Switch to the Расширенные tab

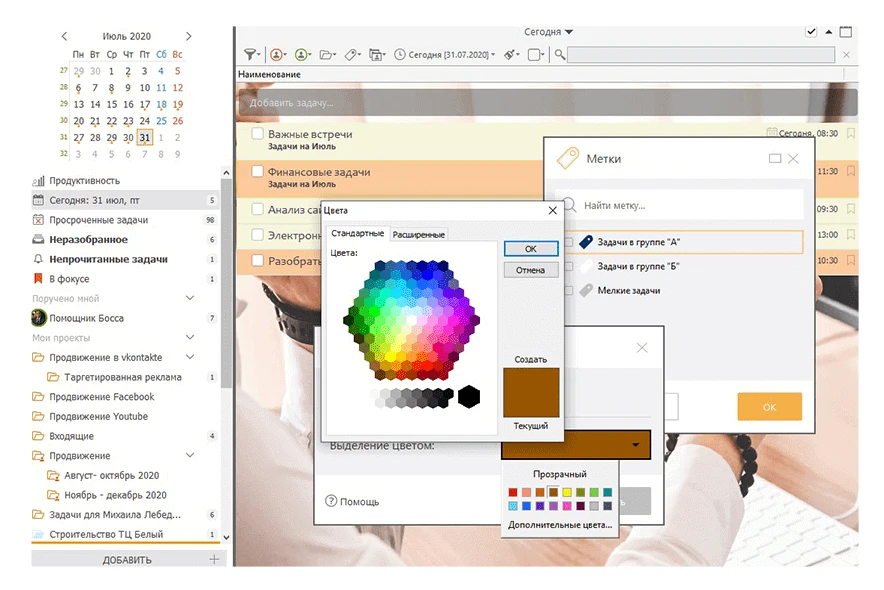point(418,234)
